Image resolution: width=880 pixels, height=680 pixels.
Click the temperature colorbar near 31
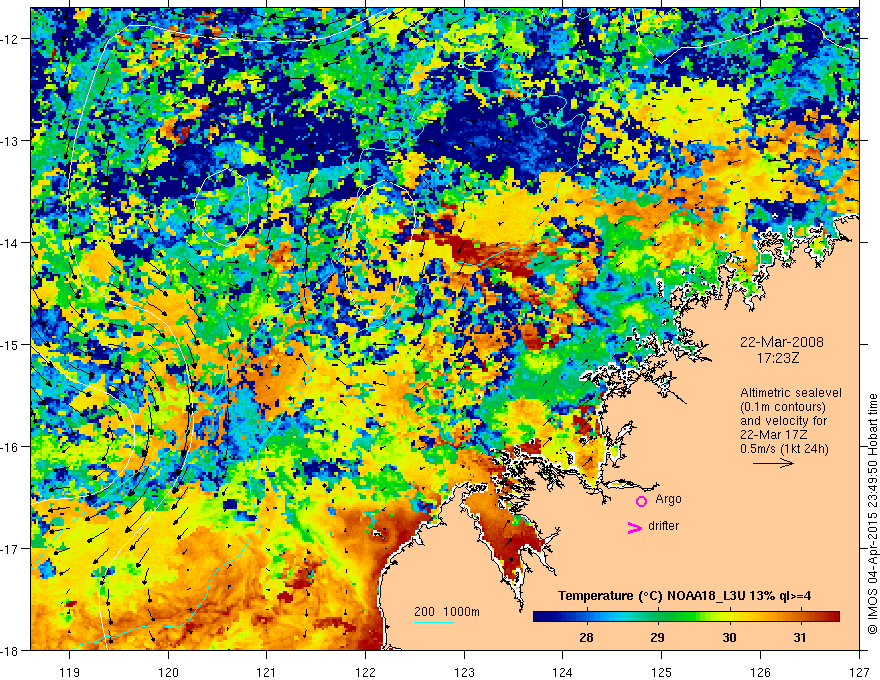click(801, 617)
